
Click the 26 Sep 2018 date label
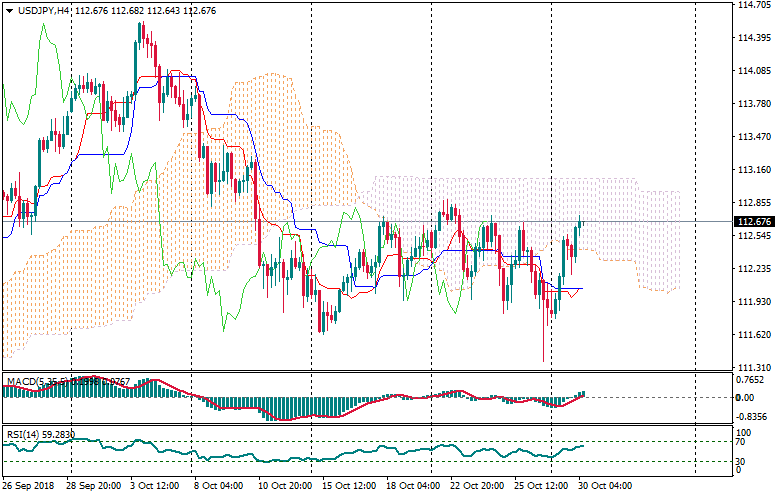[29, 486]
